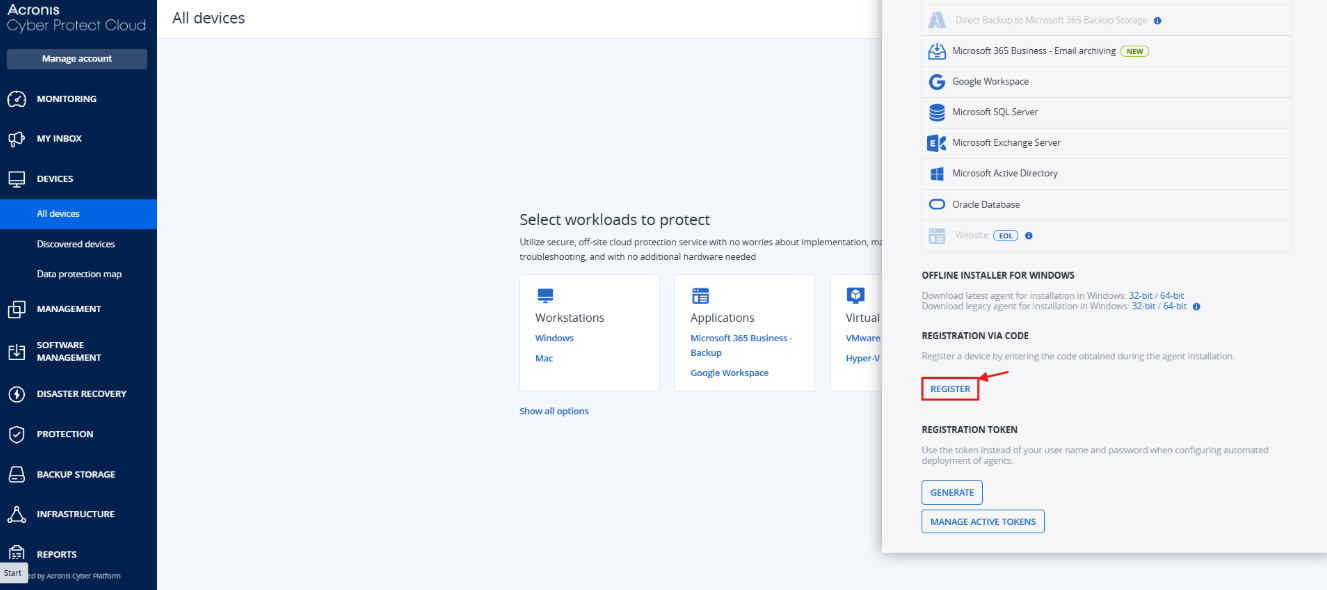Click the Show all options link
1327x590 pixels.
point(554,411)
